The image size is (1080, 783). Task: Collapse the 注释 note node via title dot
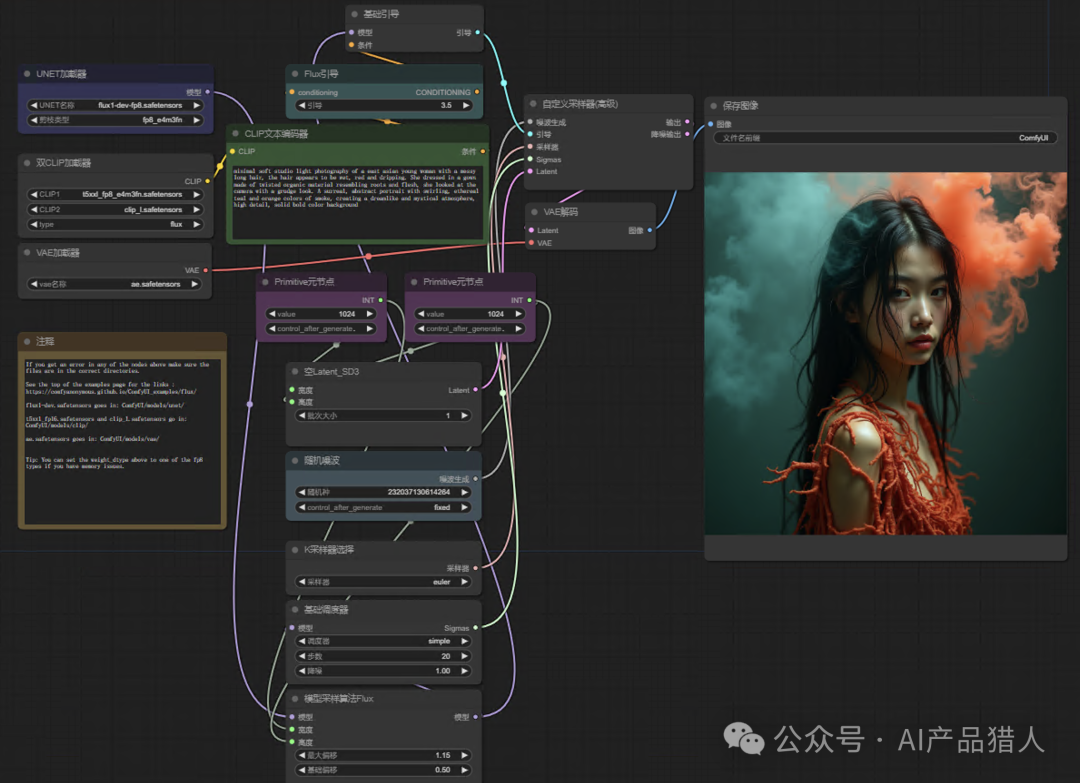click(27, 342)
